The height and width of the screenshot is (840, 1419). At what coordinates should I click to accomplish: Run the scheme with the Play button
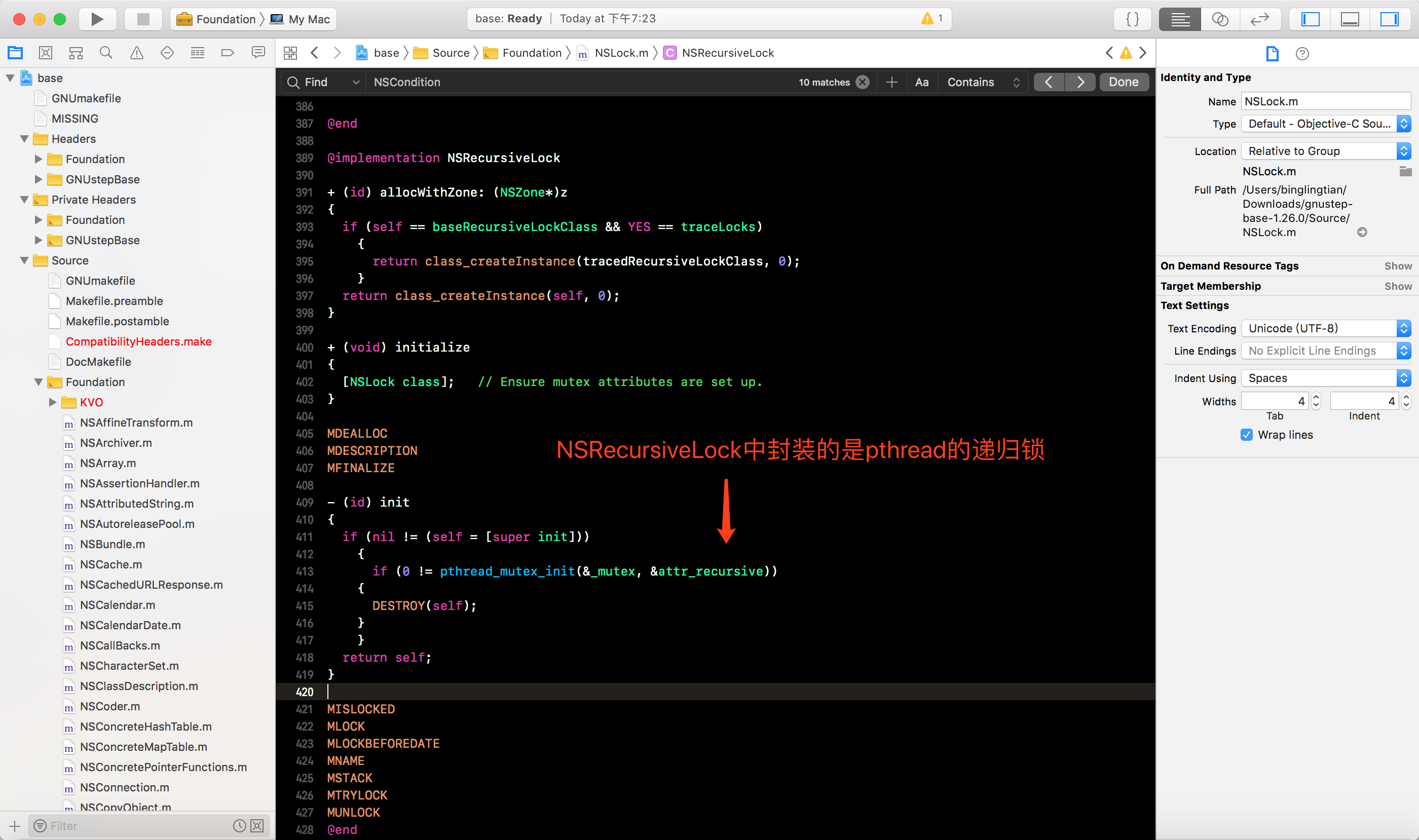(97, 19)
